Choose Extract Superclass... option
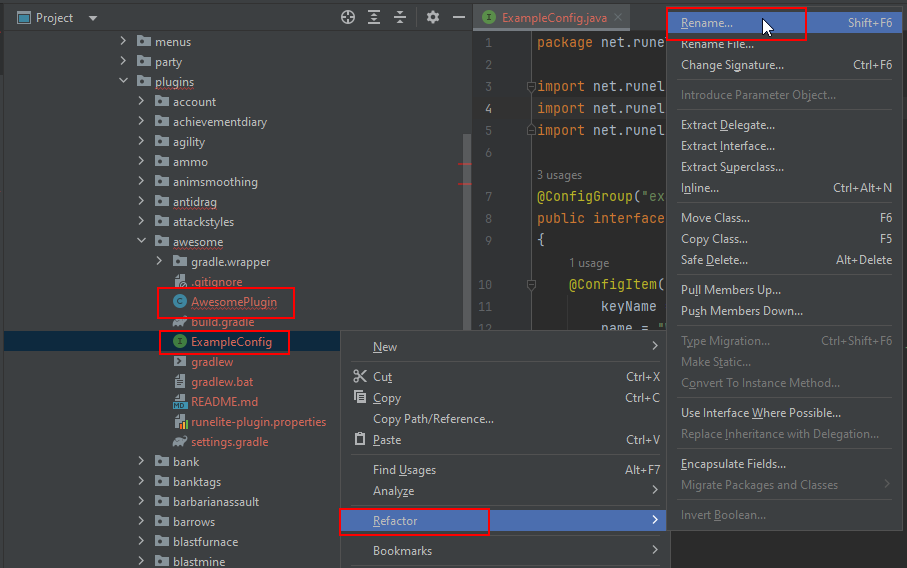Viewport: 907px width, 568px height. point(786,167)
